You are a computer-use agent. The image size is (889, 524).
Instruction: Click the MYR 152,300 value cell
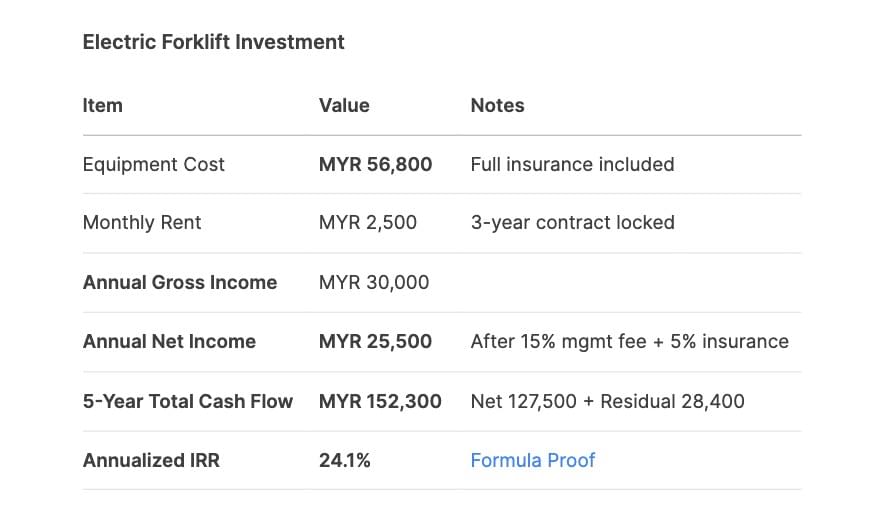380,401
